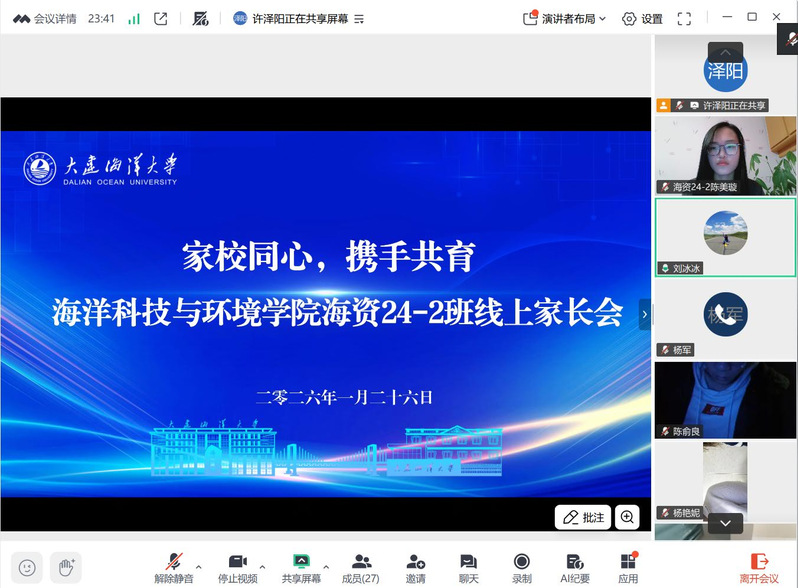Click the 批注 annotate button

(x=583, y=517)
